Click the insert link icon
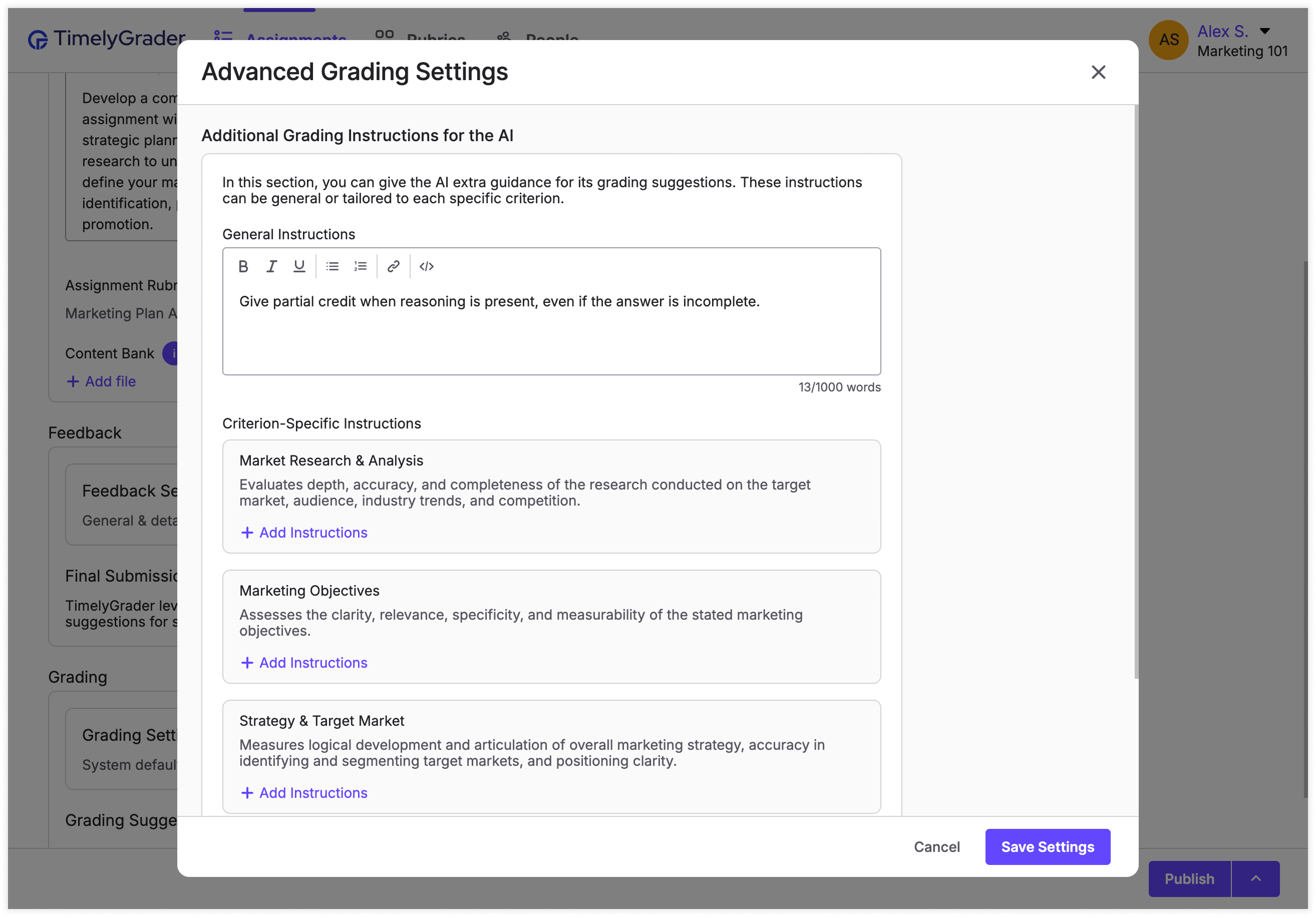This screenshot has width=1316, height=917. click(x=393, y=266)
